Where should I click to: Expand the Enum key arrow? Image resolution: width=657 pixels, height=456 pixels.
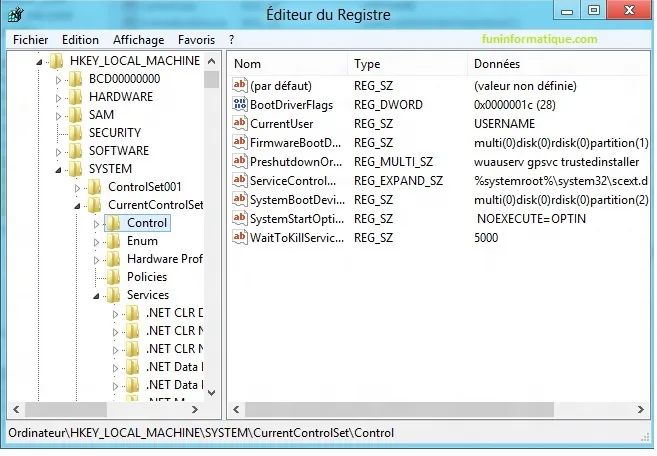pos(96,242)
